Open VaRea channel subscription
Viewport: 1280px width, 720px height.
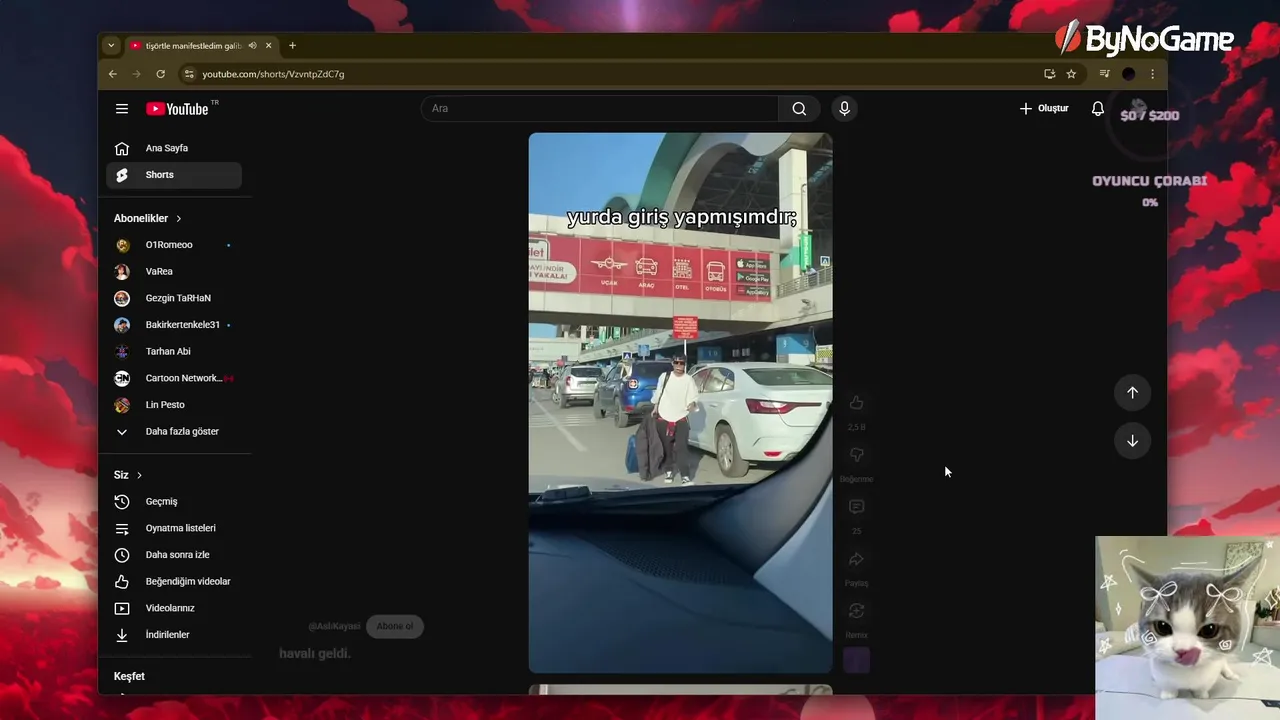coord(174,271)
